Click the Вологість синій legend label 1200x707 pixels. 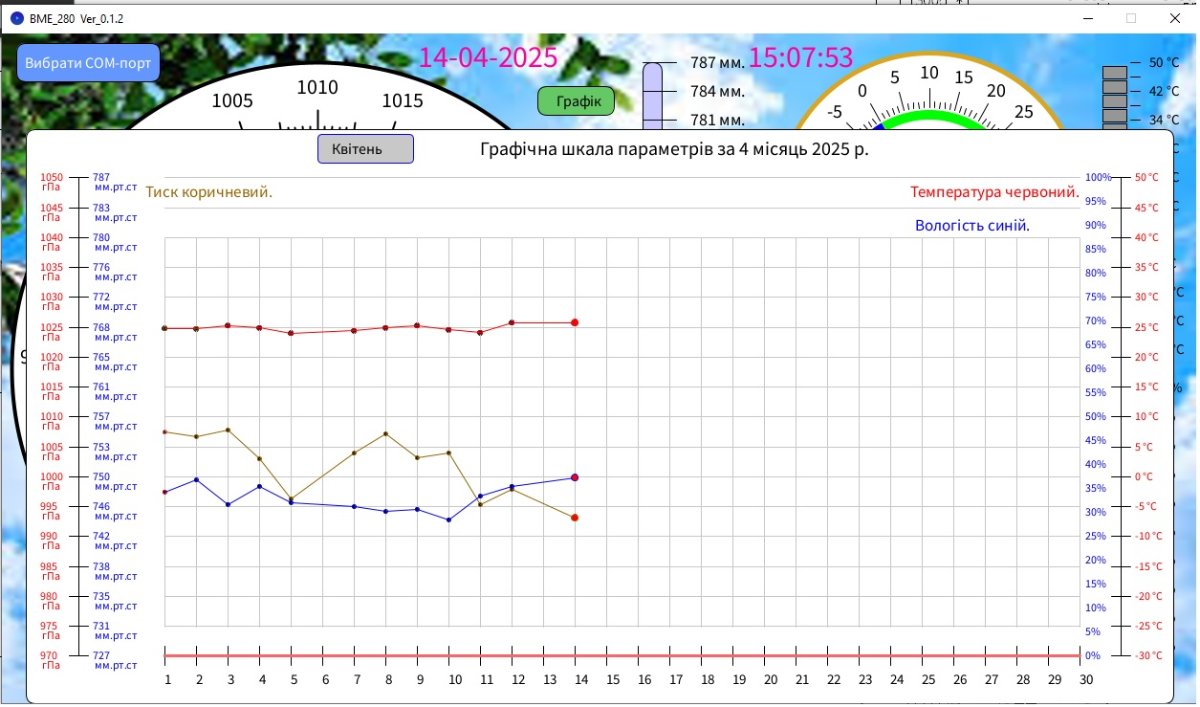[x=972, y=225]
